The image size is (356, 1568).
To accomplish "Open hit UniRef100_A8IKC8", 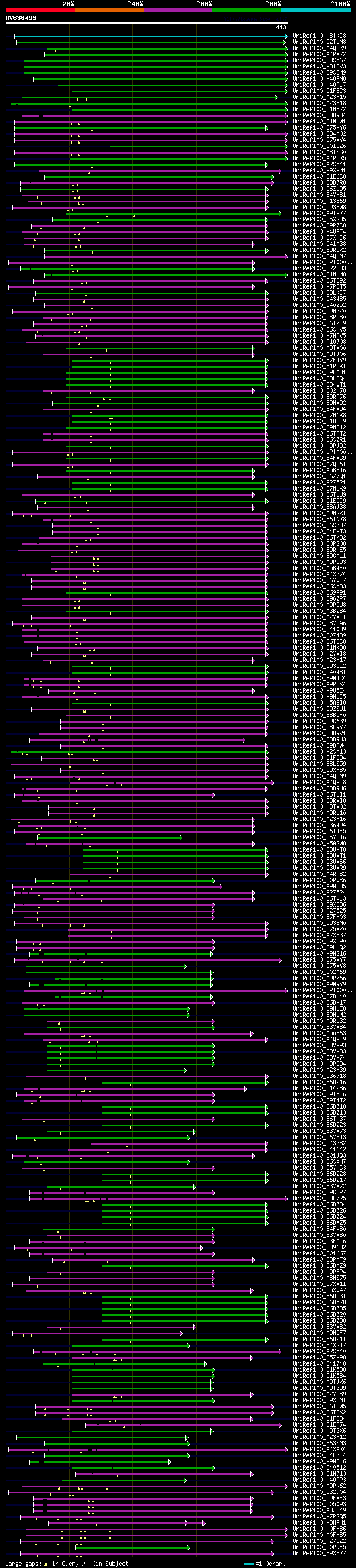I will pyautogui.click(x=319, y=36).
